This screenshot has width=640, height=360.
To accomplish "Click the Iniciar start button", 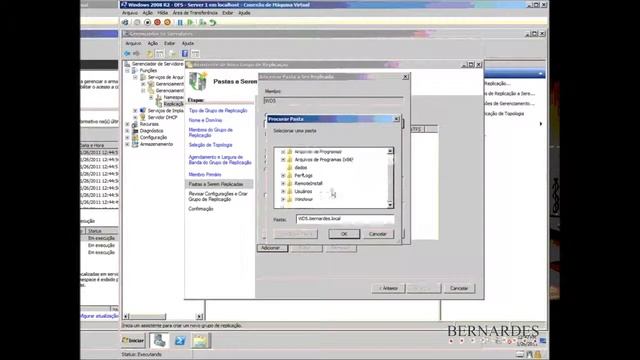I will click(x=133, y=340).
